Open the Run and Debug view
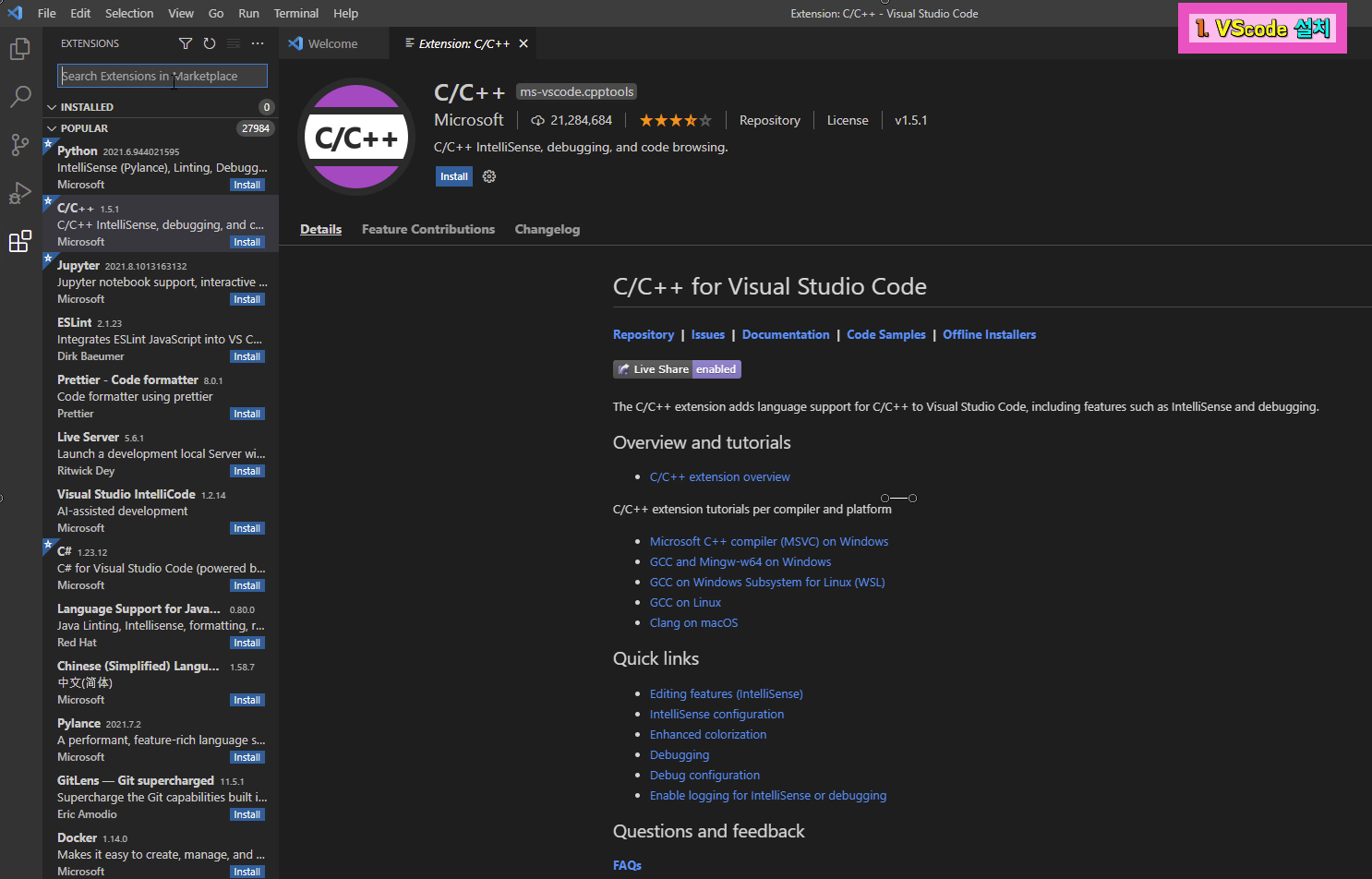1372x879 pixels. click(20, 193)
